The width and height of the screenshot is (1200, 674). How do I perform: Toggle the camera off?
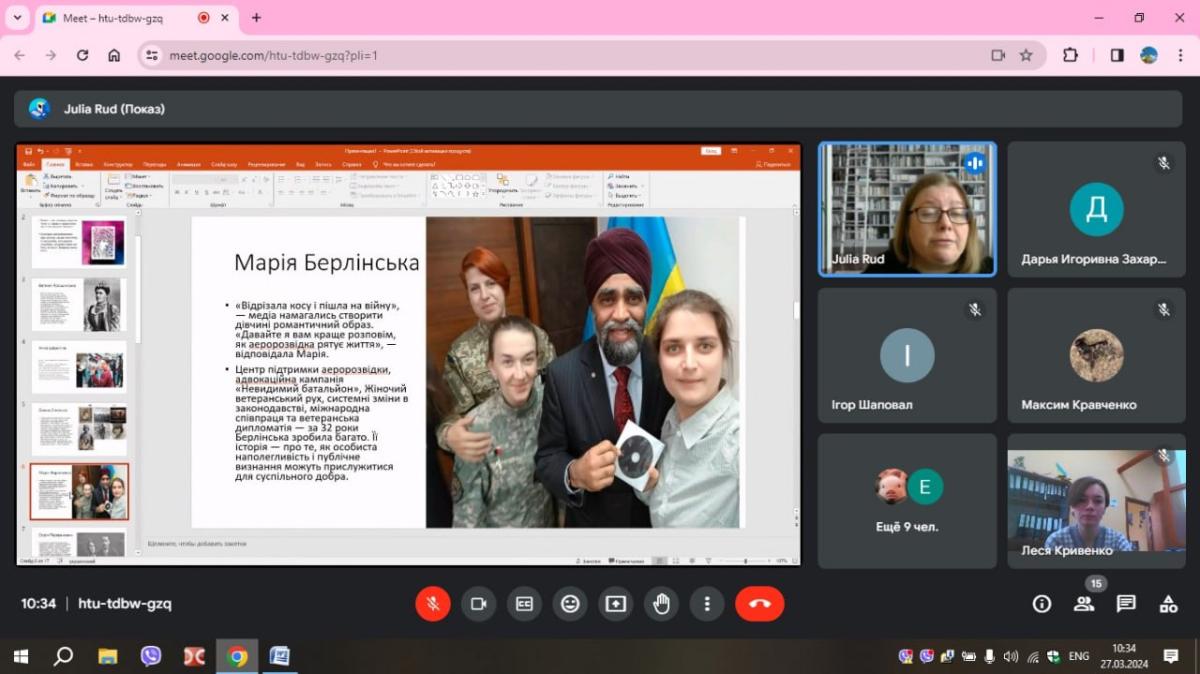[479, 604]
